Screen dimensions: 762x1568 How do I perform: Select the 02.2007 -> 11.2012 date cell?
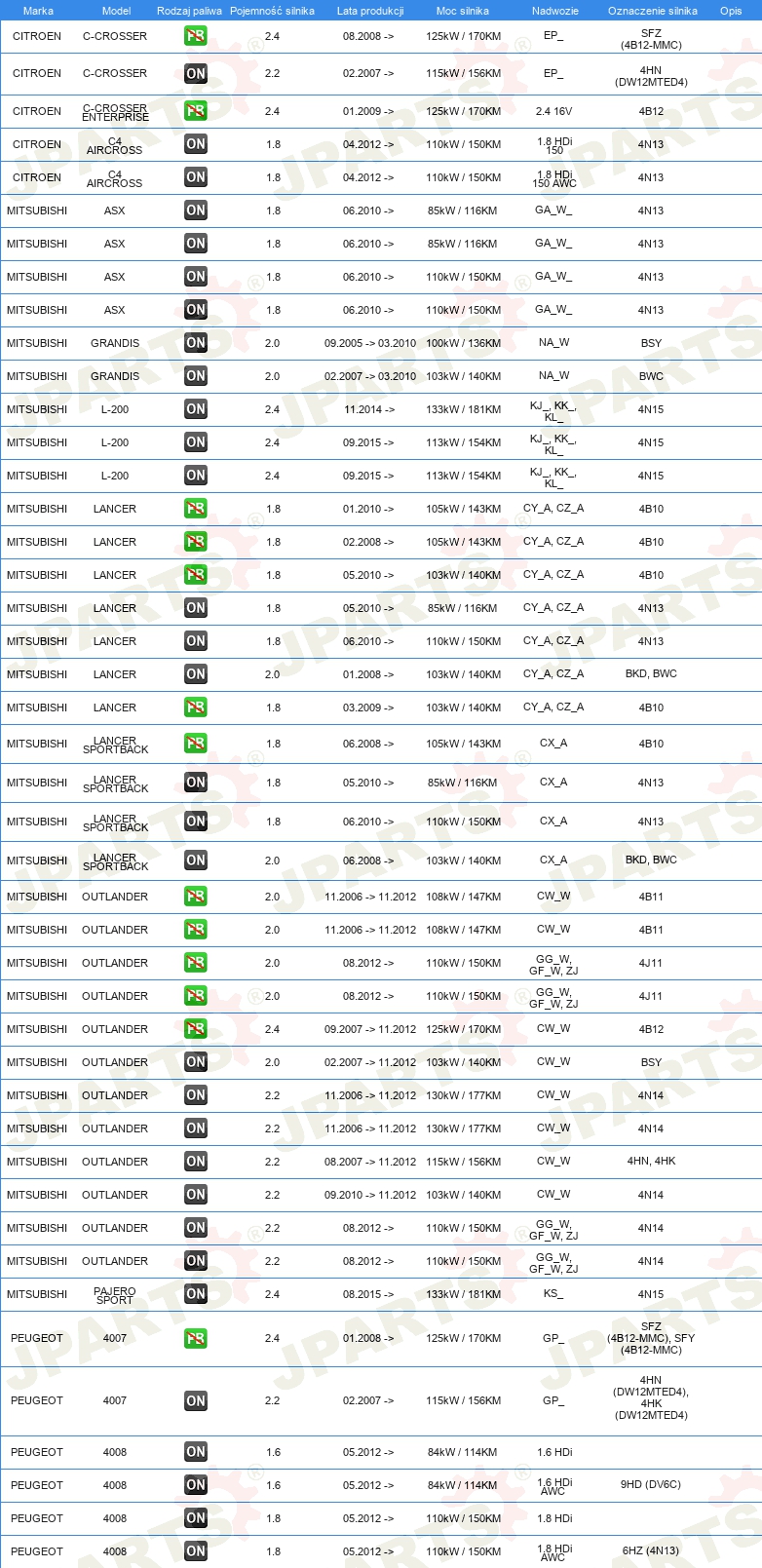click(x=370, y=1062)
